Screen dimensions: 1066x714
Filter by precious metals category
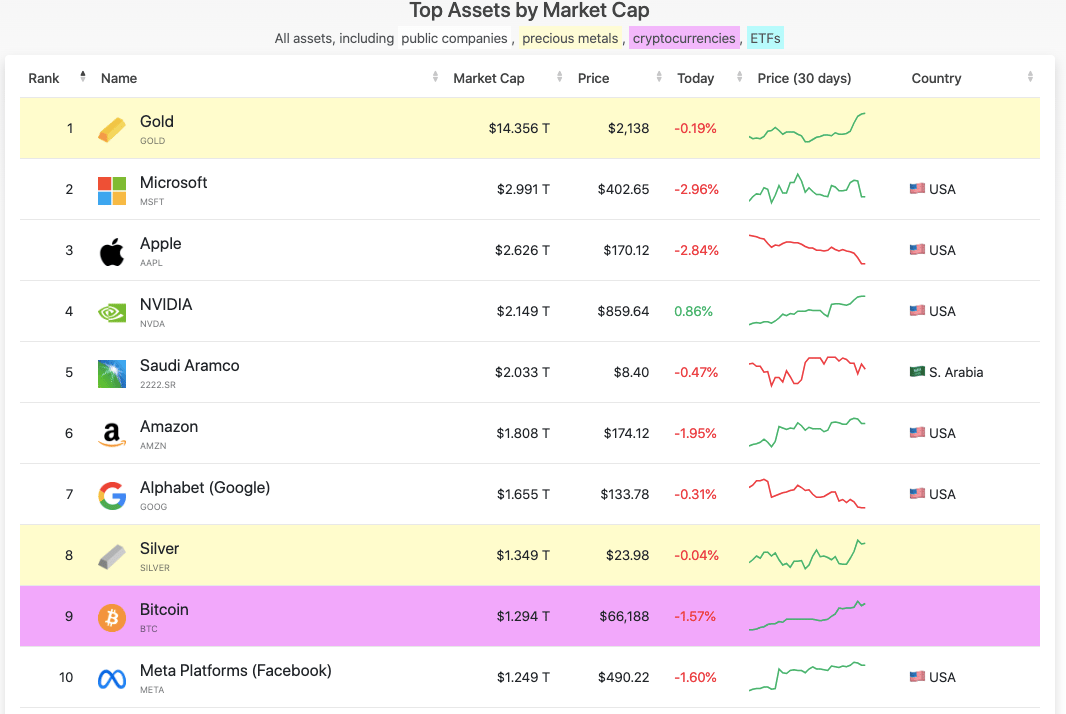tap(570, 38)
